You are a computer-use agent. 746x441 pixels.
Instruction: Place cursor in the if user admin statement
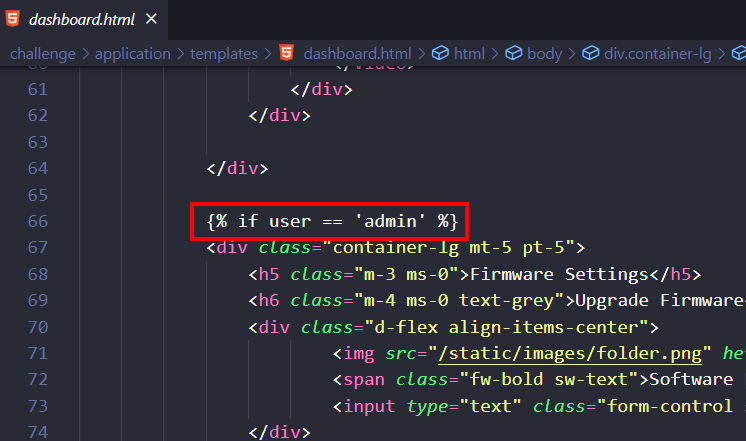[332, 220]
